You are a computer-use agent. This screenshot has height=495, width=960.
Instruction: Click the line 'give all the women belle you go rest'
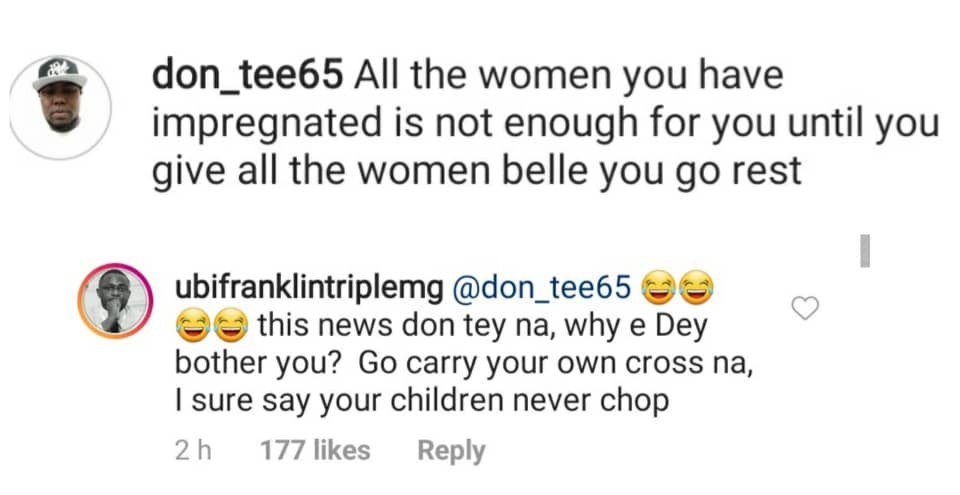(476, 170)
